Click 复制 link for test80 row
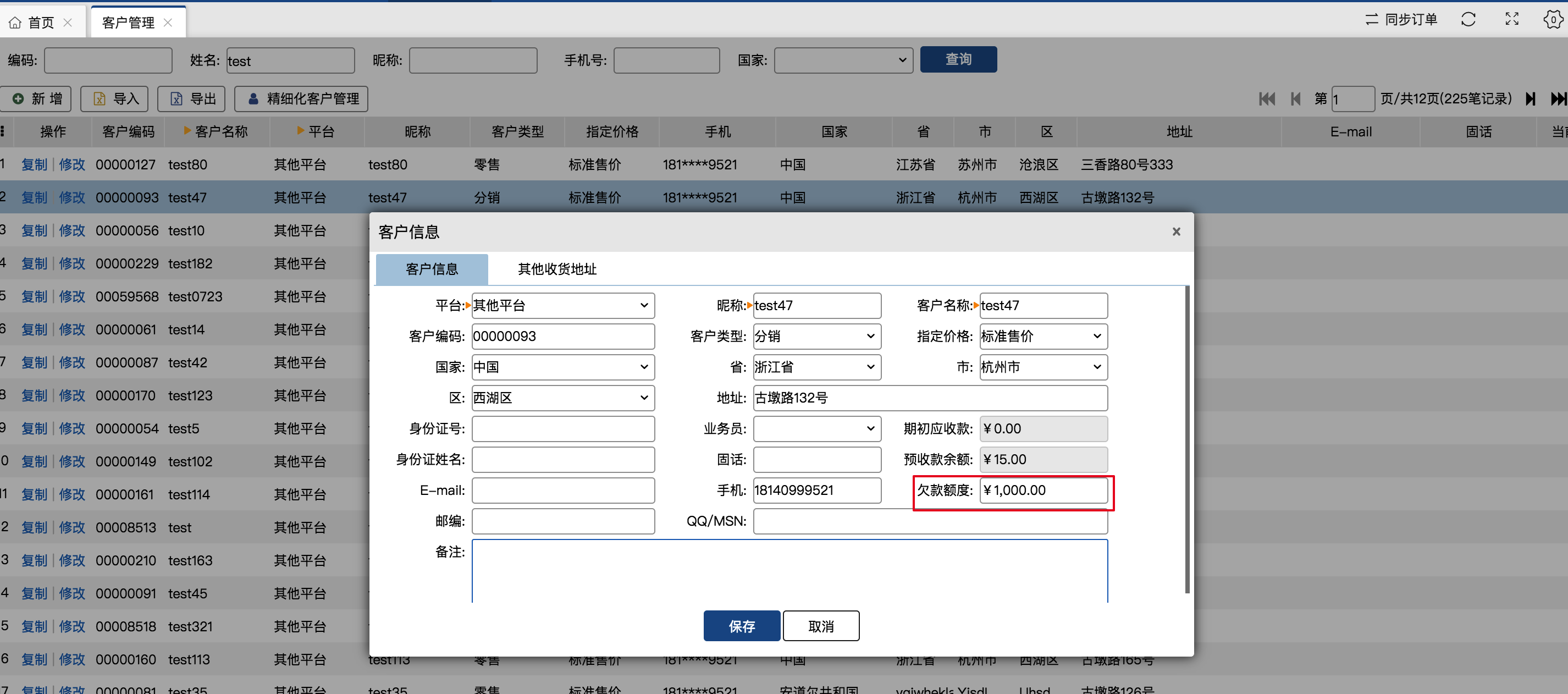The width and height of the screenshot is (1568, 694). click(34, 164)
